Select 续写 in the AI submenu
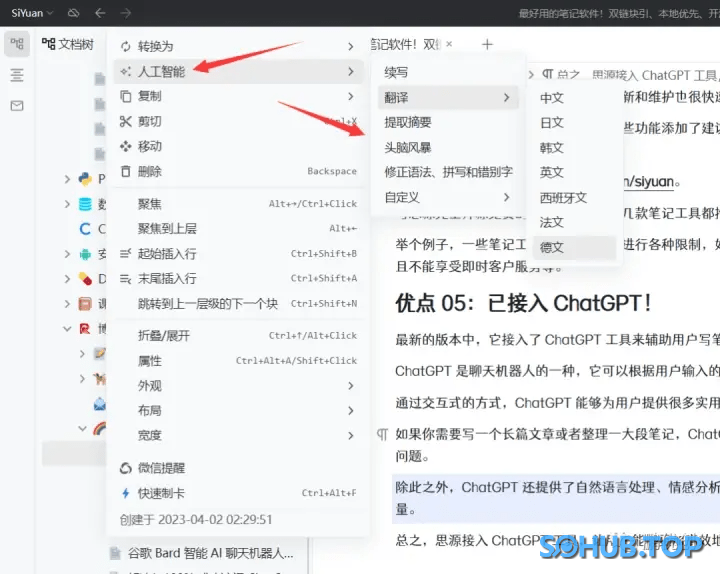 (x=448, y=73)
